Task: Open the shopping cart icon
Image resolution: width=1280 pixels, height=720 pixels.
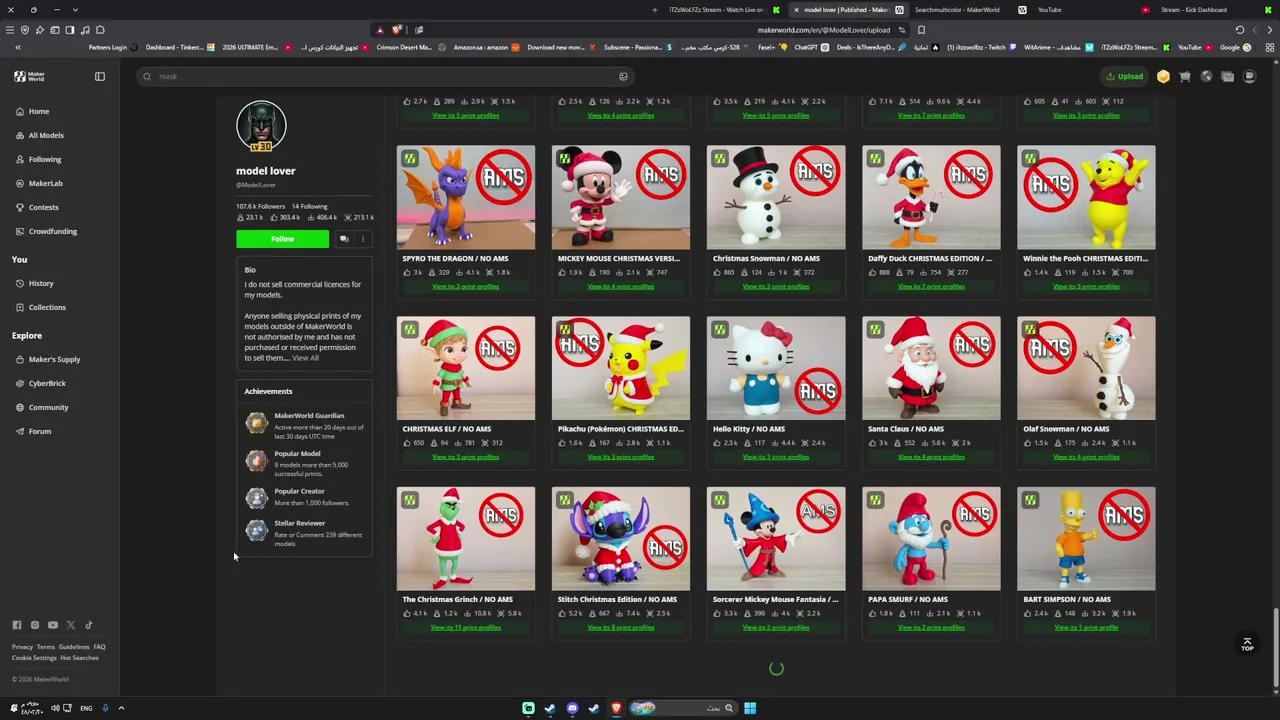Action: tap(1185, 76)
